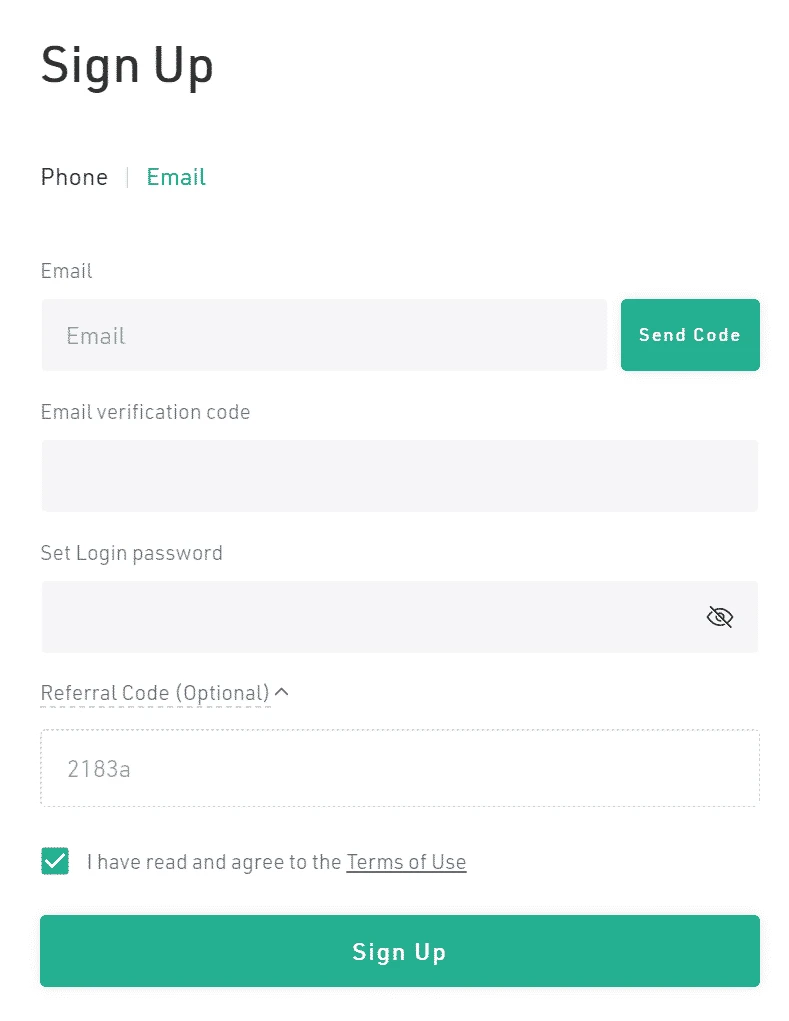Click the Email verification code field
The width and height of the screenshot is (789, 1021).
(x=399, y=476)
